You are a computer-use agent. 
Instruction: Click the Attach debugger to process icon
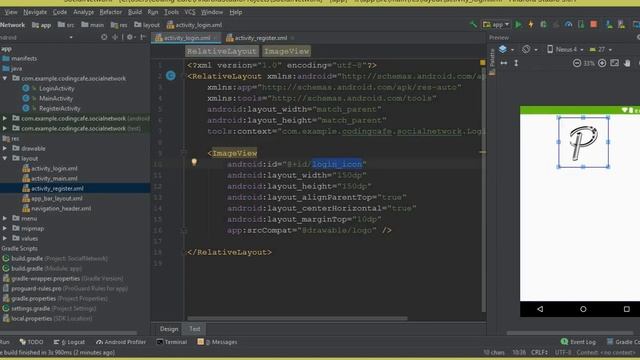coord(581,24)
